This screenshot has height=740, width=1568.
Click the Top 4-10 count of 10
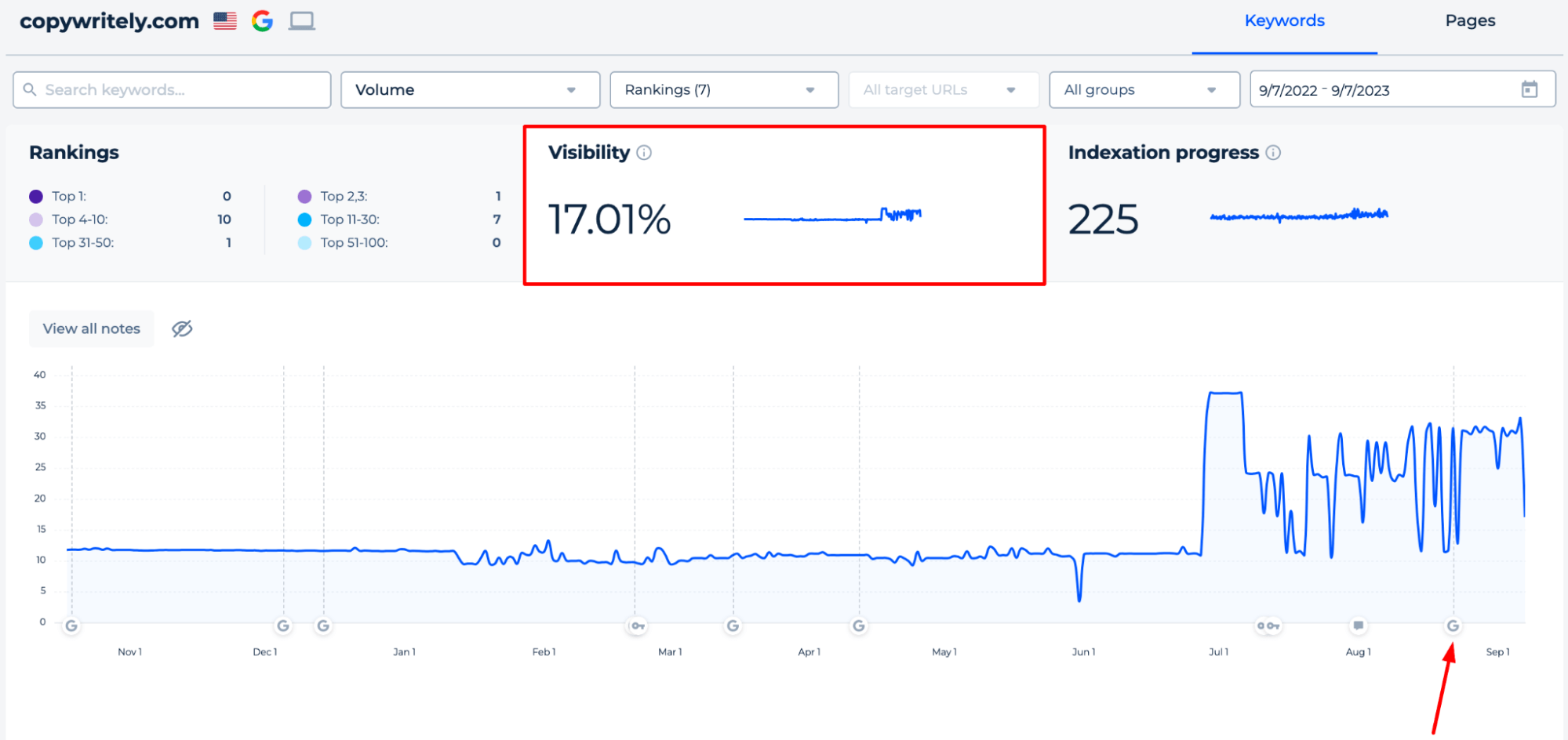pos(224,219)
